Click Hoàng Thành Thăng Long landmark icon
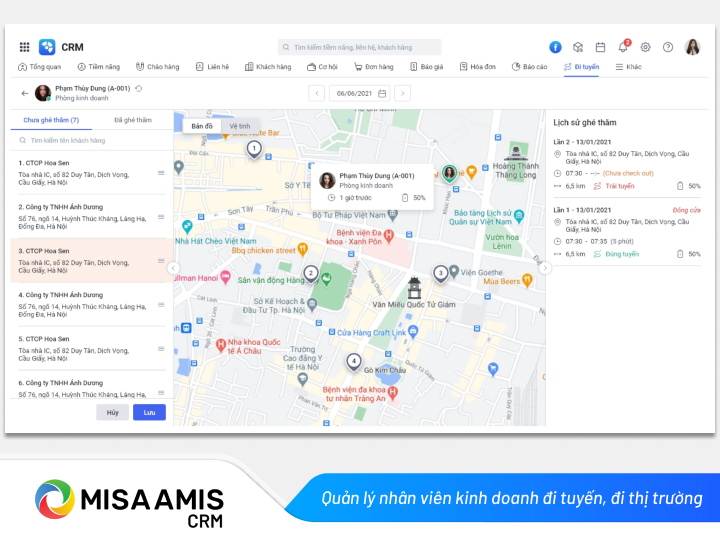The width and height of the screenshot is (720, 540). tap(516, 152)
